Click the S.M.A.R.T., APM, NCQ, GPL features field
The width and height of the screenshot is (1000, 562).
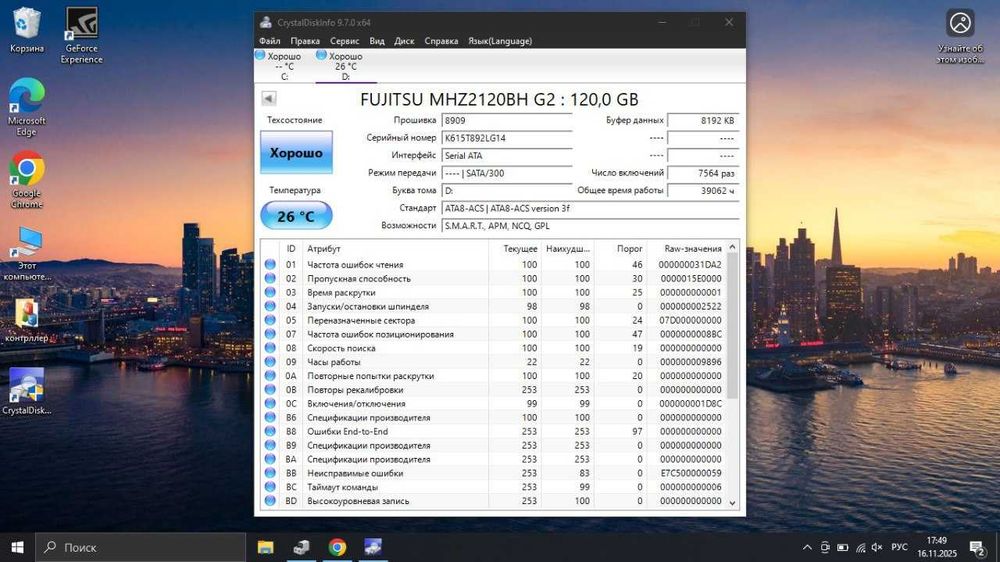coord(590,226)
